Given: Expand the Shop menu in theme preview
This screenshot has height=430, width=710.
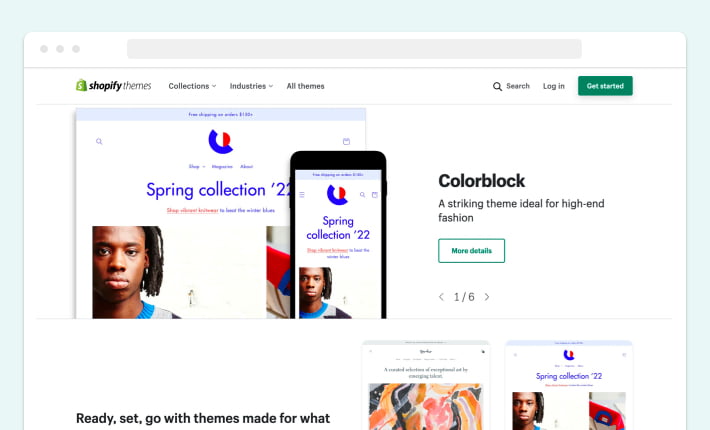Looking at the screenshot, I should [197, 167].
